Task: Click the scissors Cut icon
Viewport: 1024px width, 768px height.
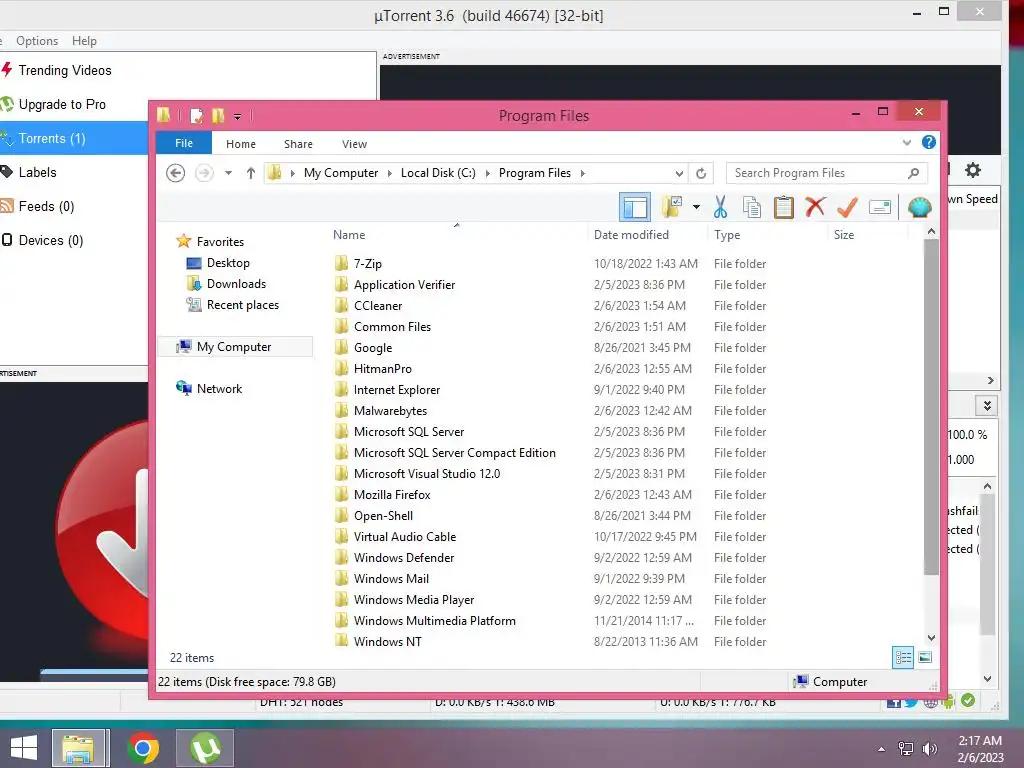Action: tap(720, 207)
